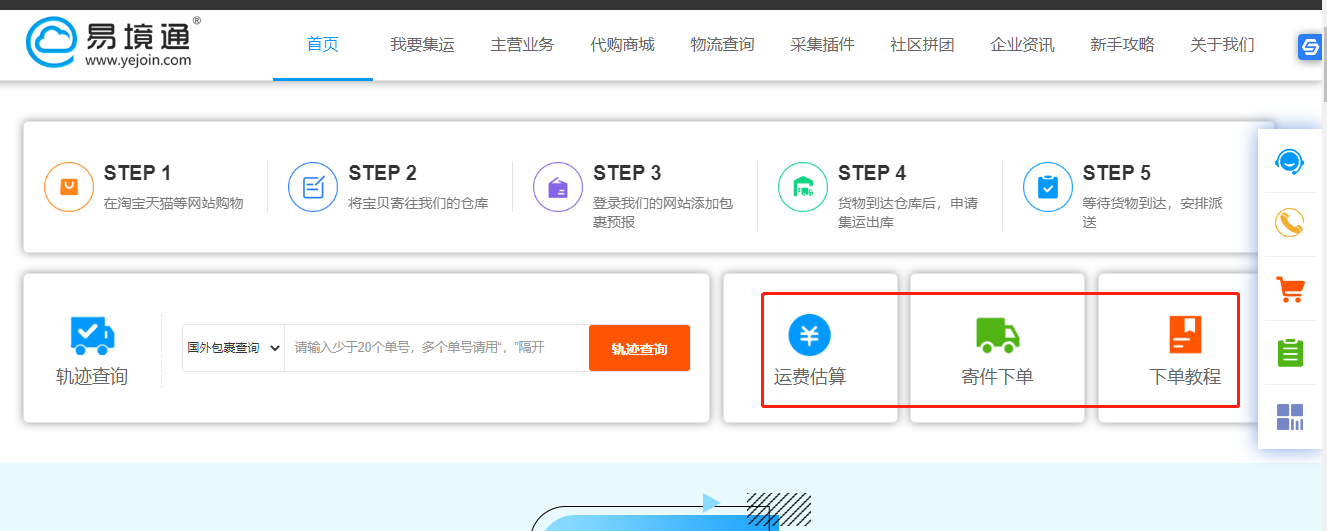Open the 主营业务 menu item
This screenshot has height=531, width=1327.
[x=522, y=44]
